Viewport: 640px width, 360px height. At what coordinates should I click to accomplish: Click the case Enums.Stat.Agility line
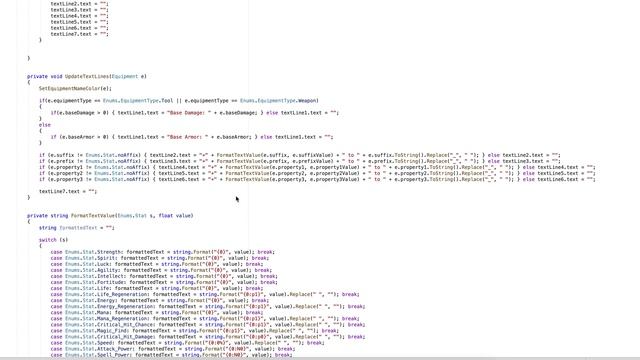(x=161, y=270)
